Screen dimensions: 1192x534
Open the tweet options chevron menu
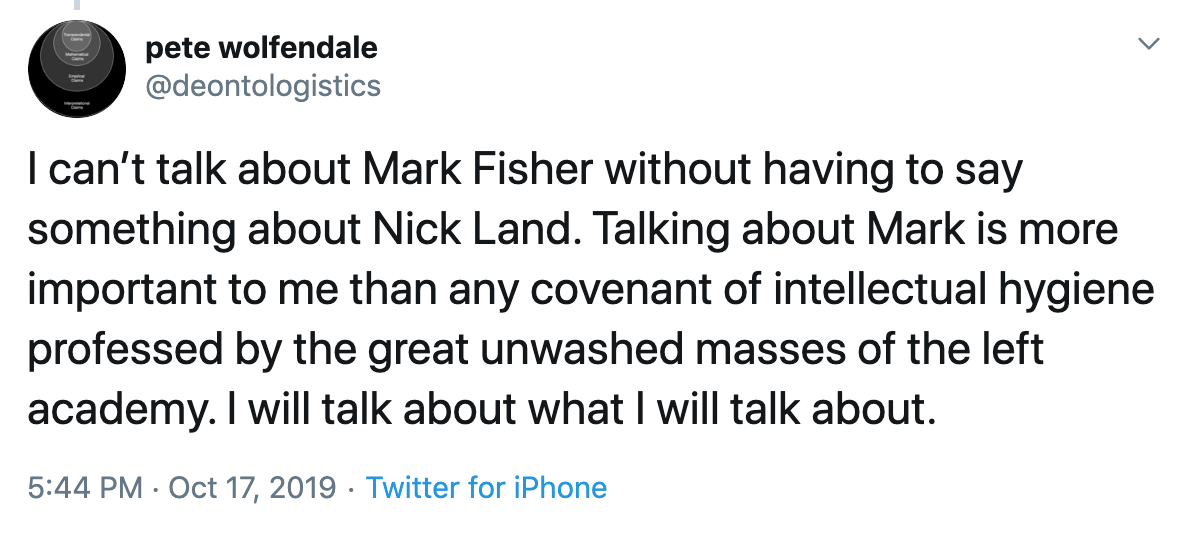(1150, 45)
